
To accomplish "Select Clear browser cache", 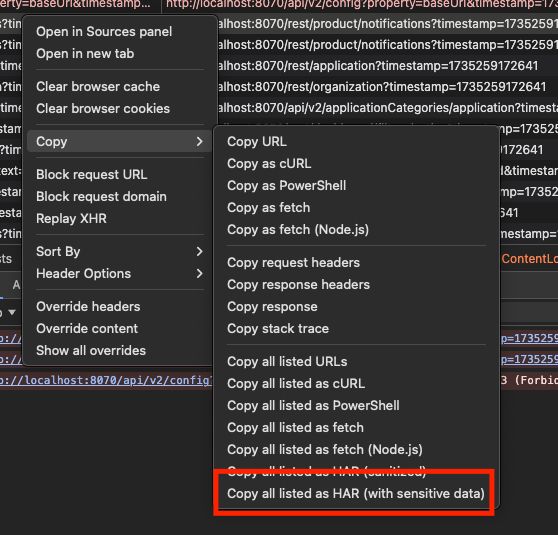I will (x=98, y=86).
